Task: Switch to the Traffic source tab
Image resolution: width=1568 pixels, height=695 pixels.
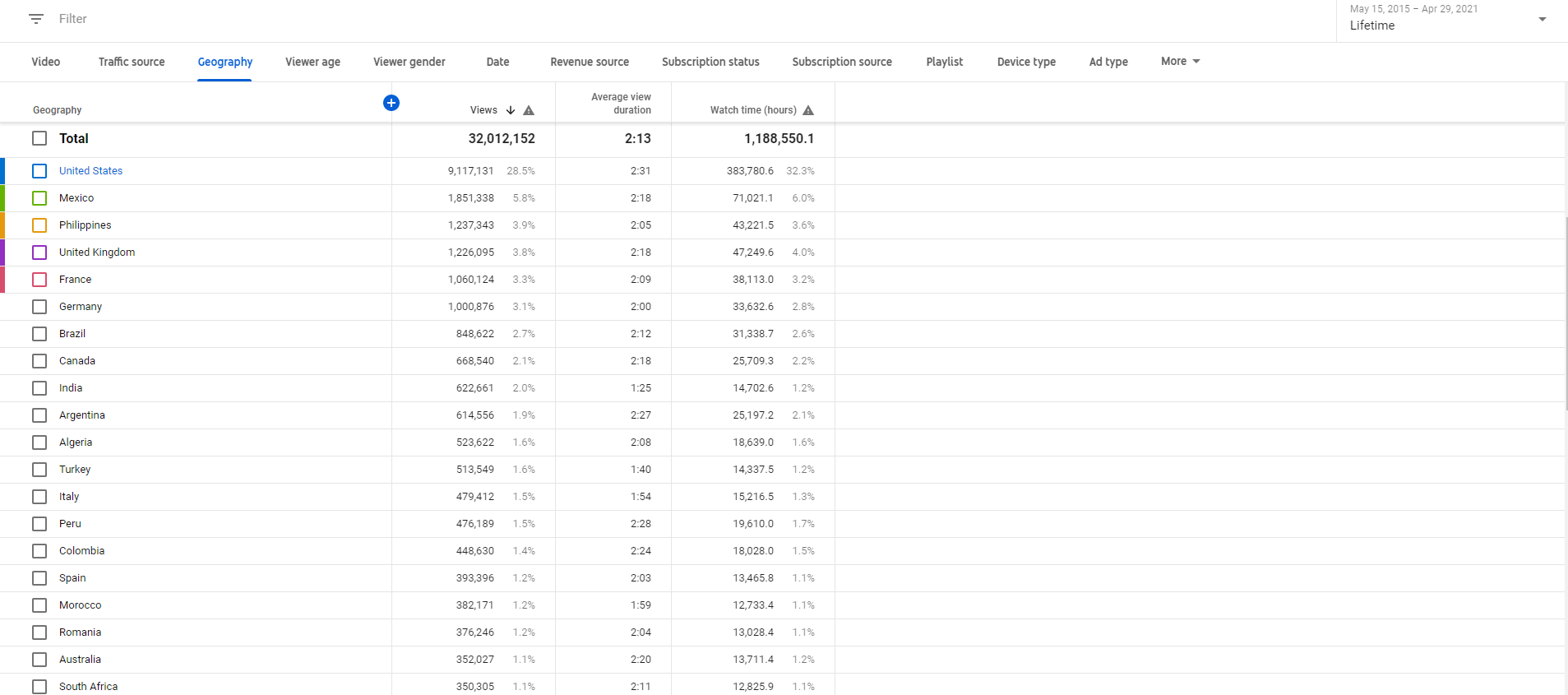Action: tap(132, 62)
